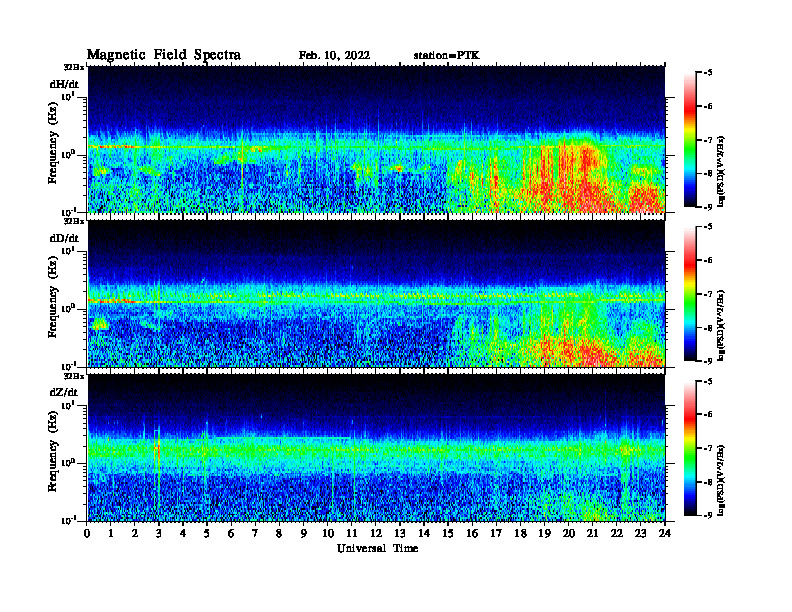
Task: Click hour "8" on the time axis
Action: [x=279, y=534]
